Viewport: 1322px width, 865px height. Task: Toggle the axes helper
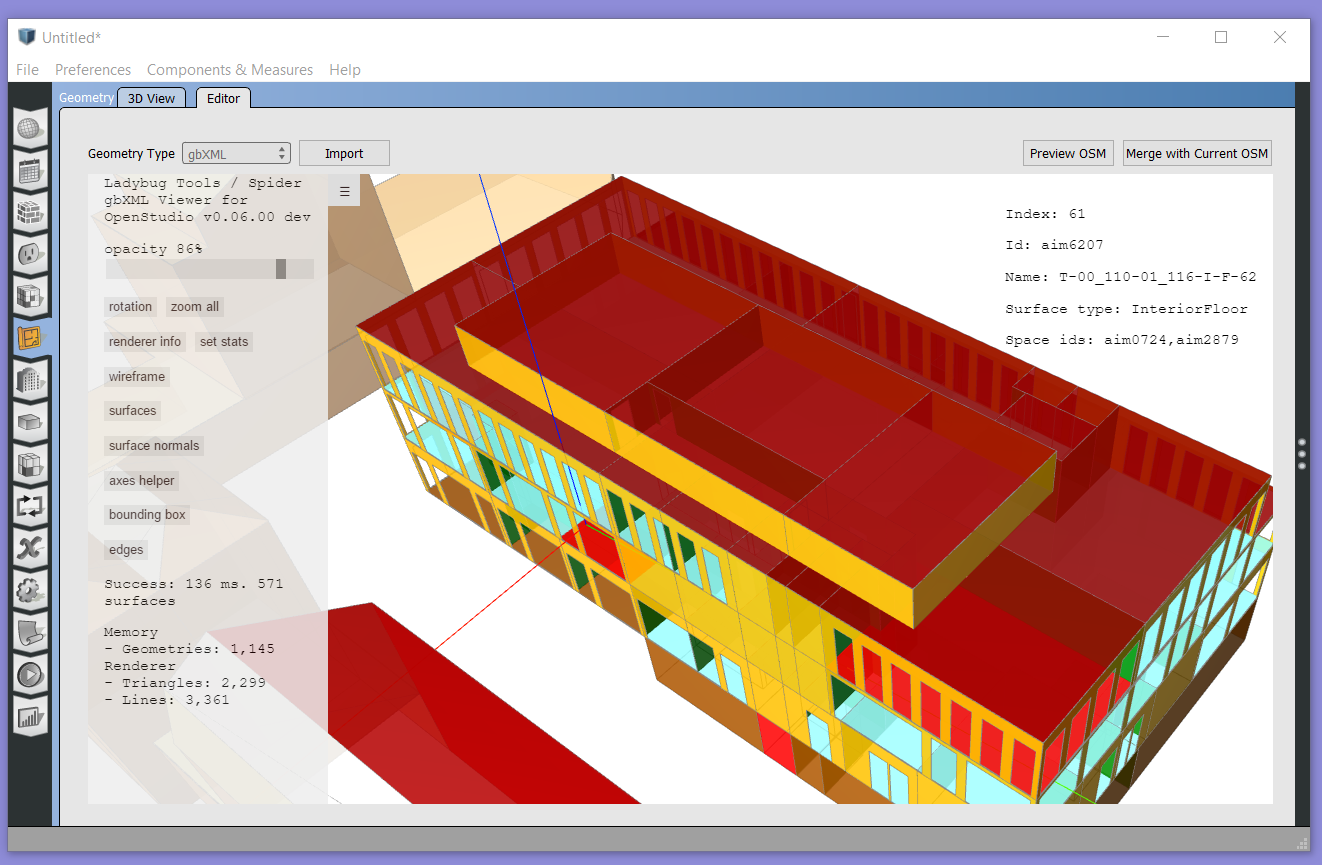coord(141,481)
